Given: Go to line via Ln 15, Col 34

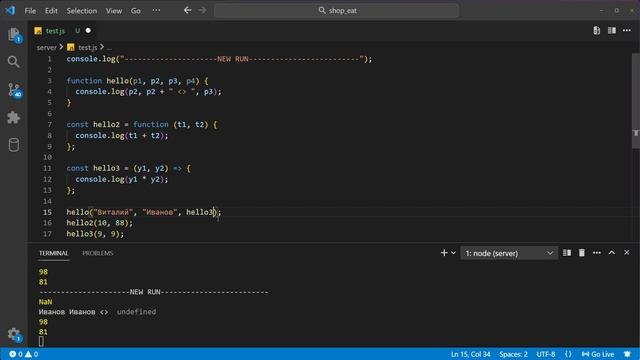Looking at the screenshot, I should click(470, 354).
